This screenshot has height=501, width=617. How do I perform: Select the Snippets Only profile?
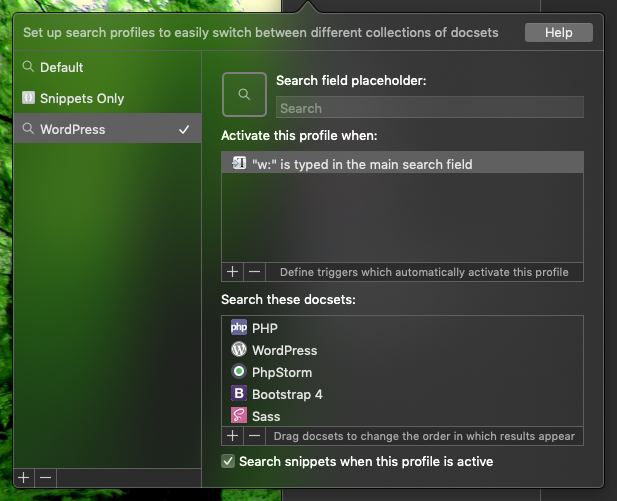click(107, 98)
